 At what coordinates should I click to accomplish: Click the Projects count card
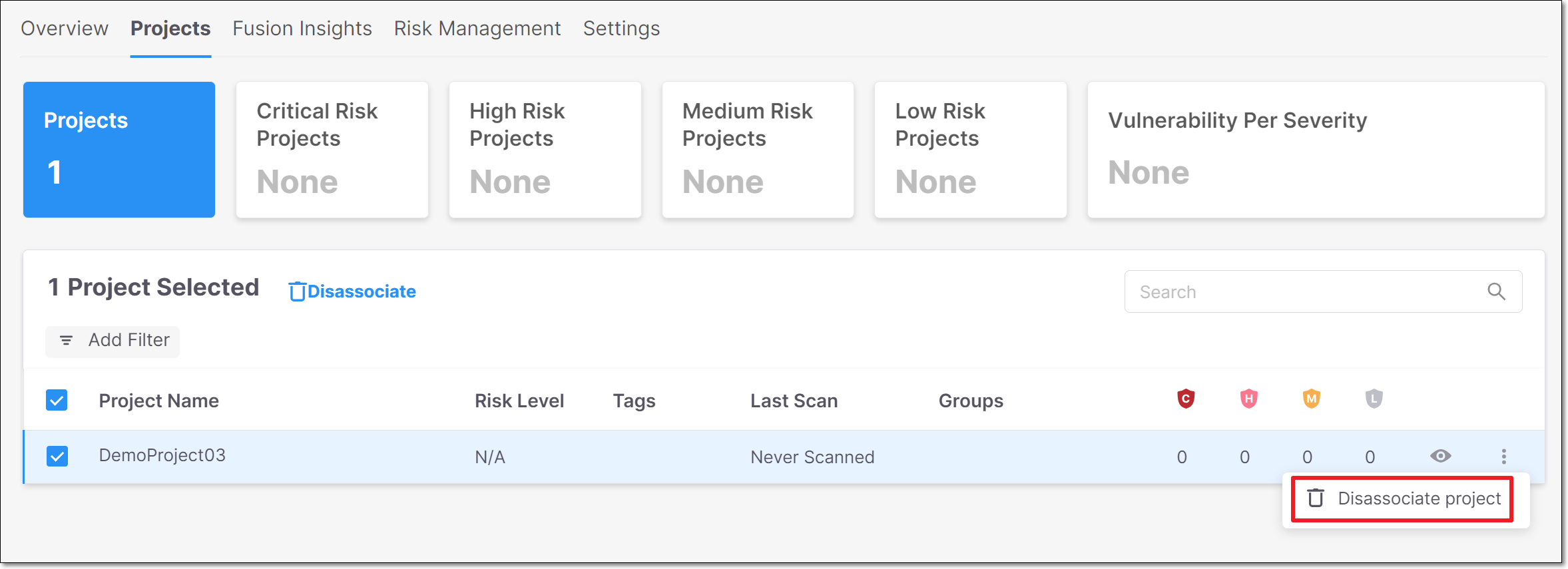point(119,150)
